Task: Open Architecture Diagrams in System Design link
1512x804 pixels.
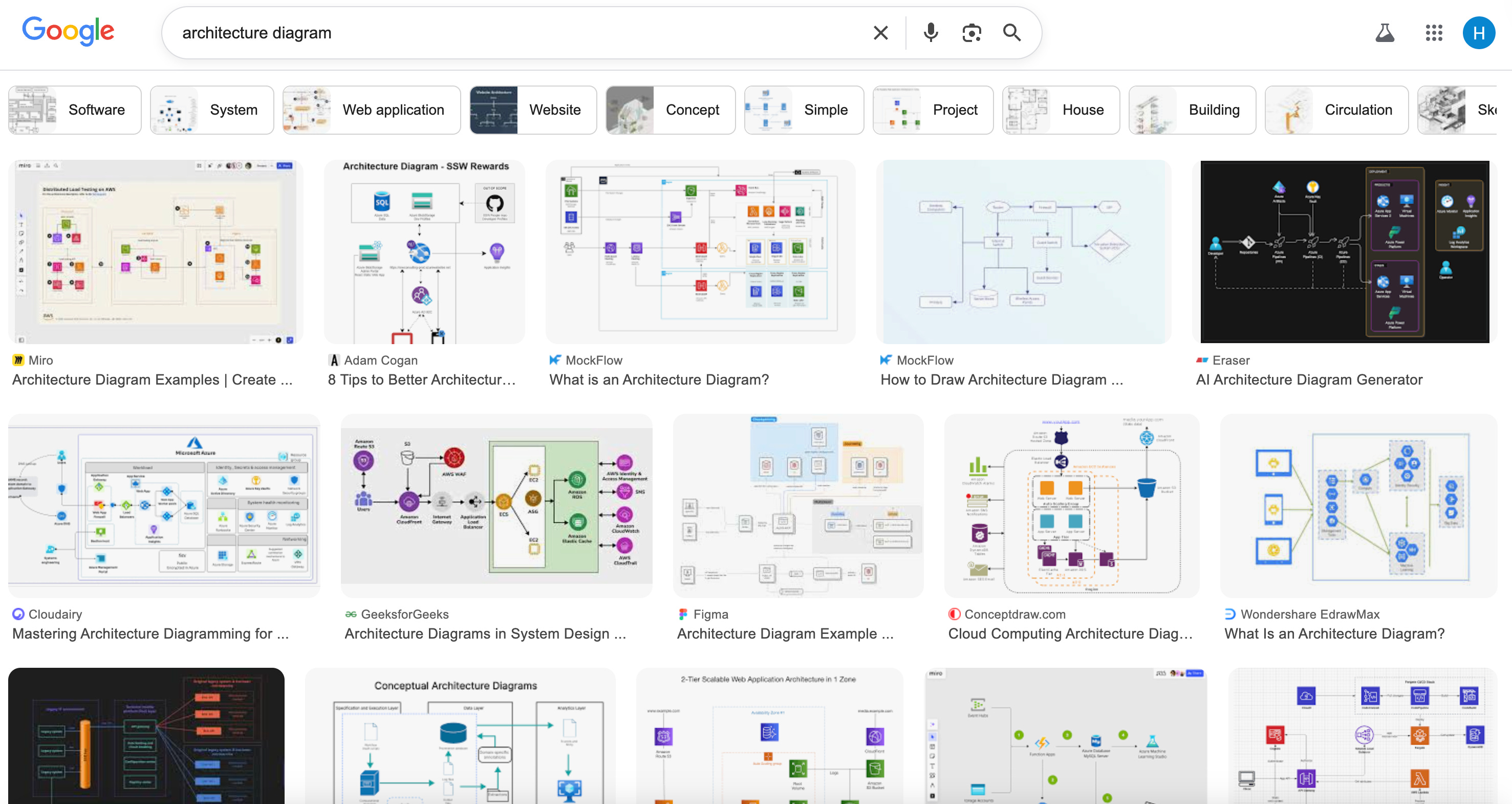Action: (x=485, y=634)
